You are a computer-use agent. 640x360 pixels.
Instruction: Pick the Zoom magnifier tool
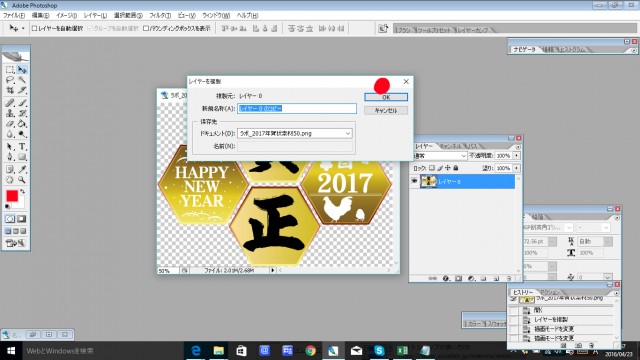[x=22, y=180]
